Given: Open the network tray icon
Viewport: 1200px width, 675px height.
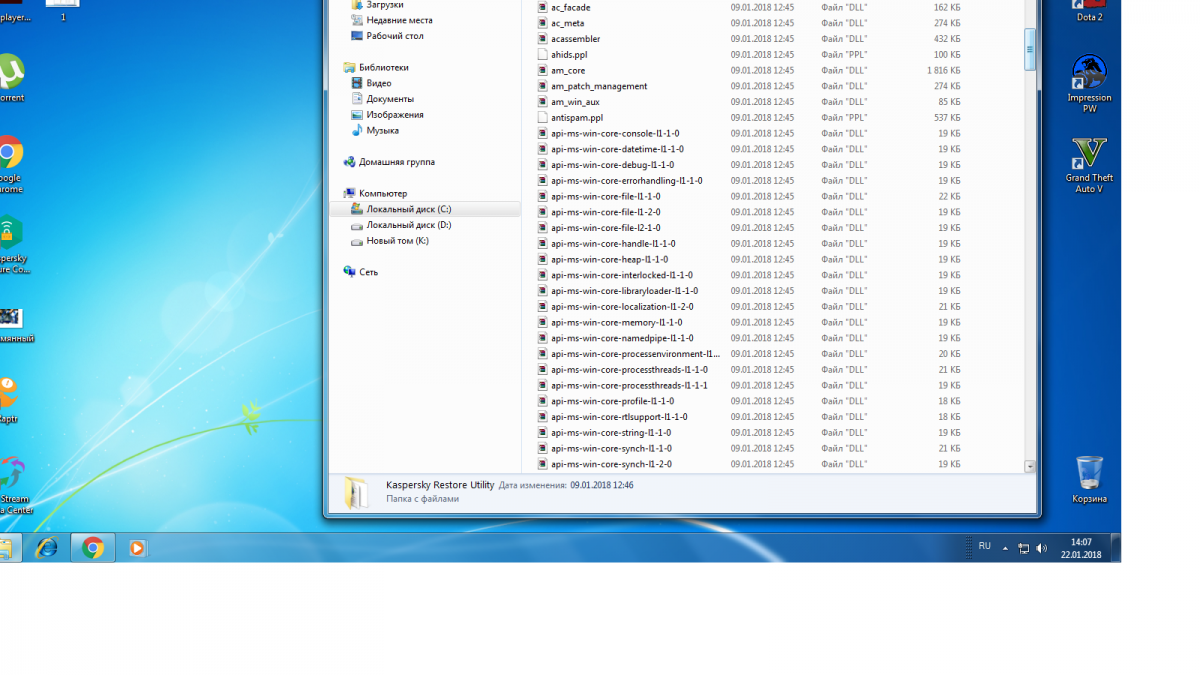Looking at the screenshot, I should pyautogui.click(x=1023, y=548).
